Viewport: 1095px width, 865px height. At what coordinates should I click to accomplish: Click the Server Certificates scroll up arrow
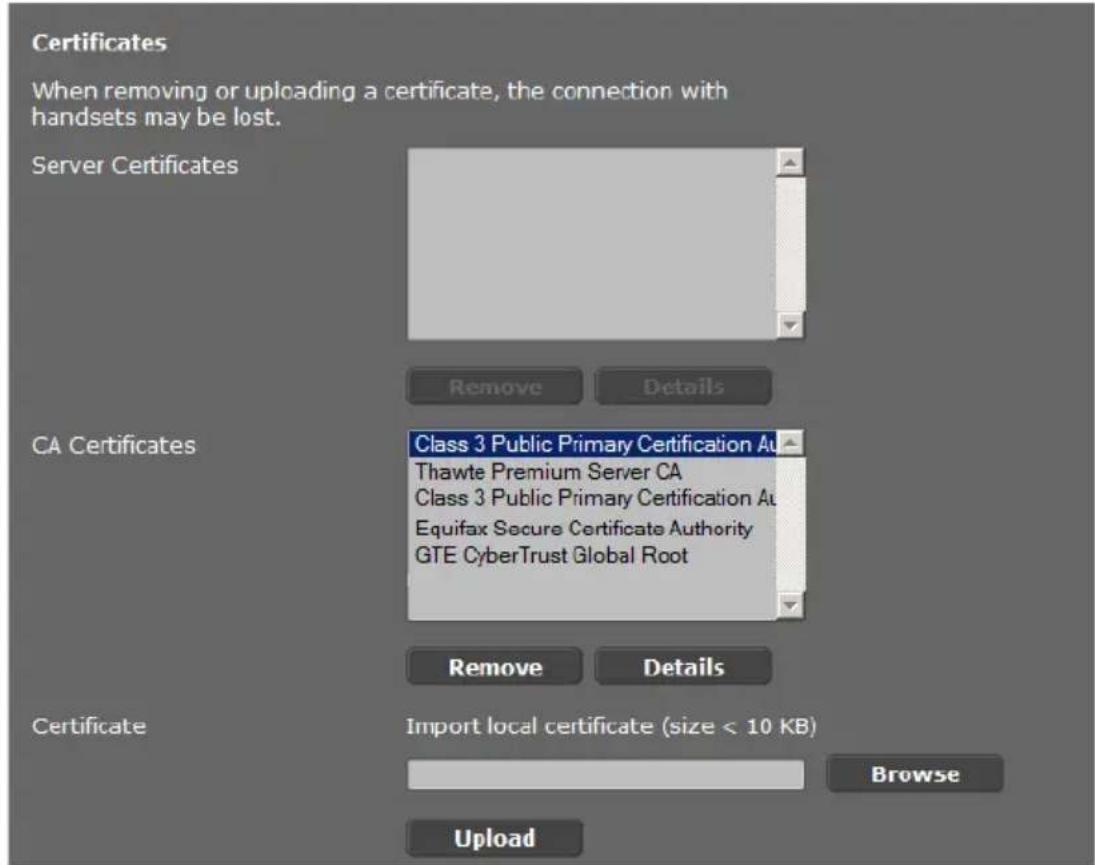click(x=790, y=163)
